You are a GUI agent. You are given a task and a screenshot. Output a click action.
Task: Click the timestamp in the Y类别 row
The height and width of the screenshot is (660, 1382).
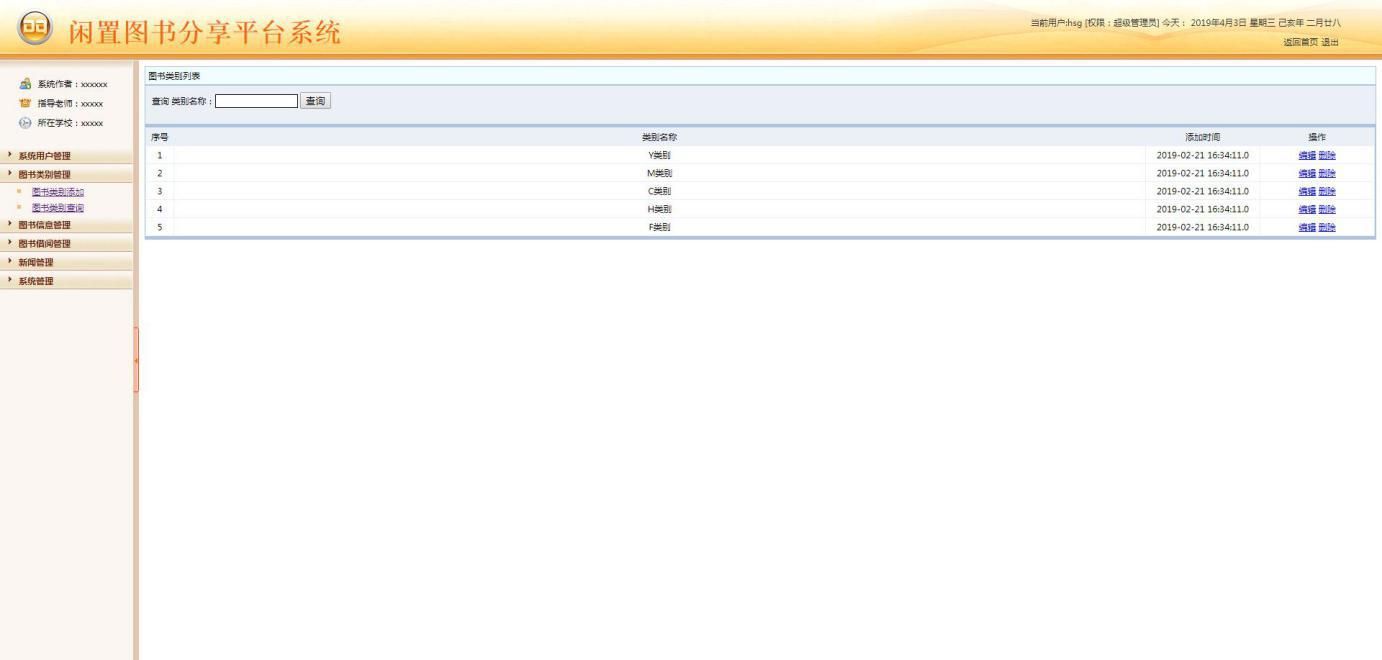(1202, 155)
